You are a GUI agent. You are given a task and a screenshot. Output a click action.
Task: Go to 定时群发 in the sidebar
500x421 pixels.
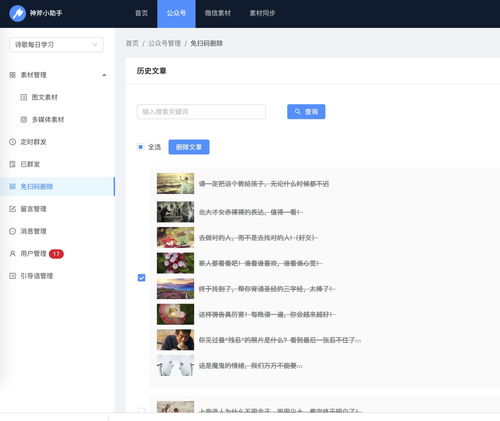pyautogui.click(x=33, y=142)
